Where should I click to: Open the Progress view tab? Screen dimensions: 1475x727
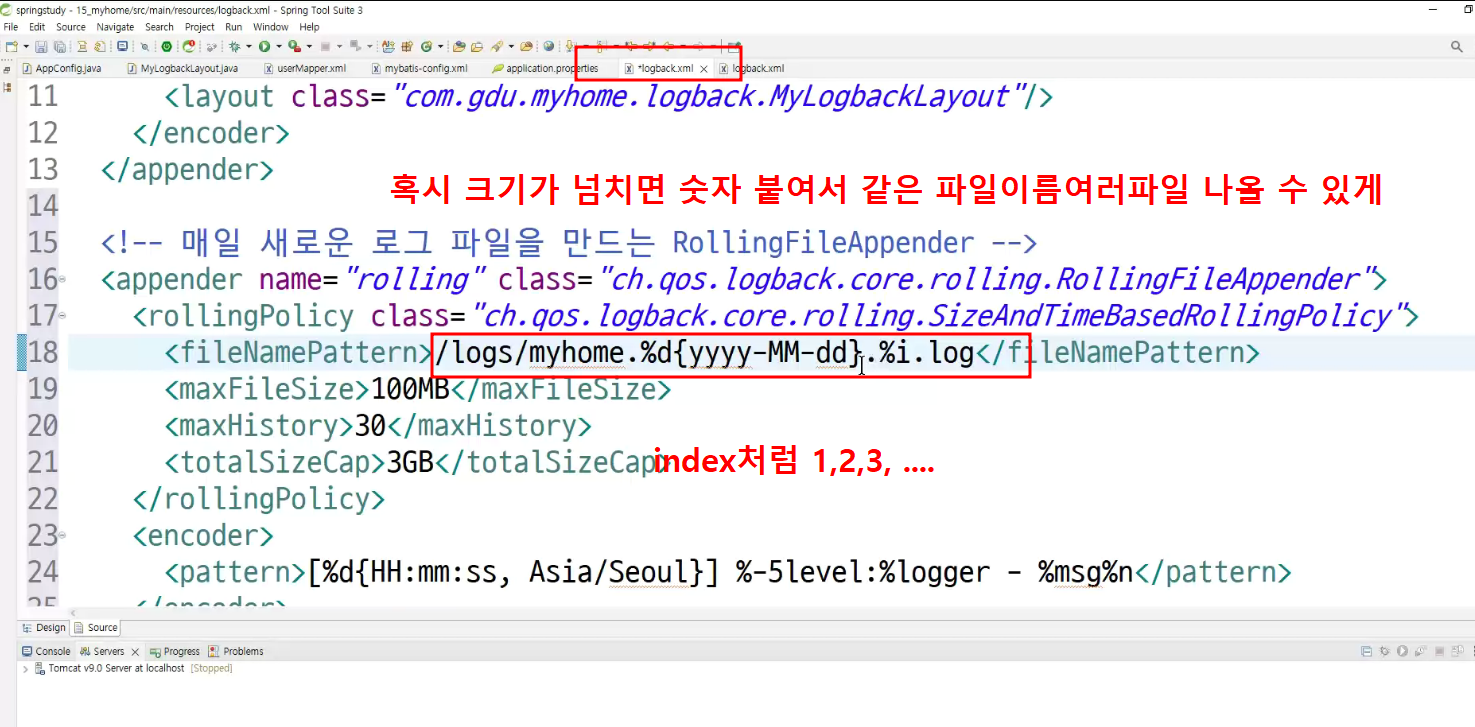(x=175, y=651)
